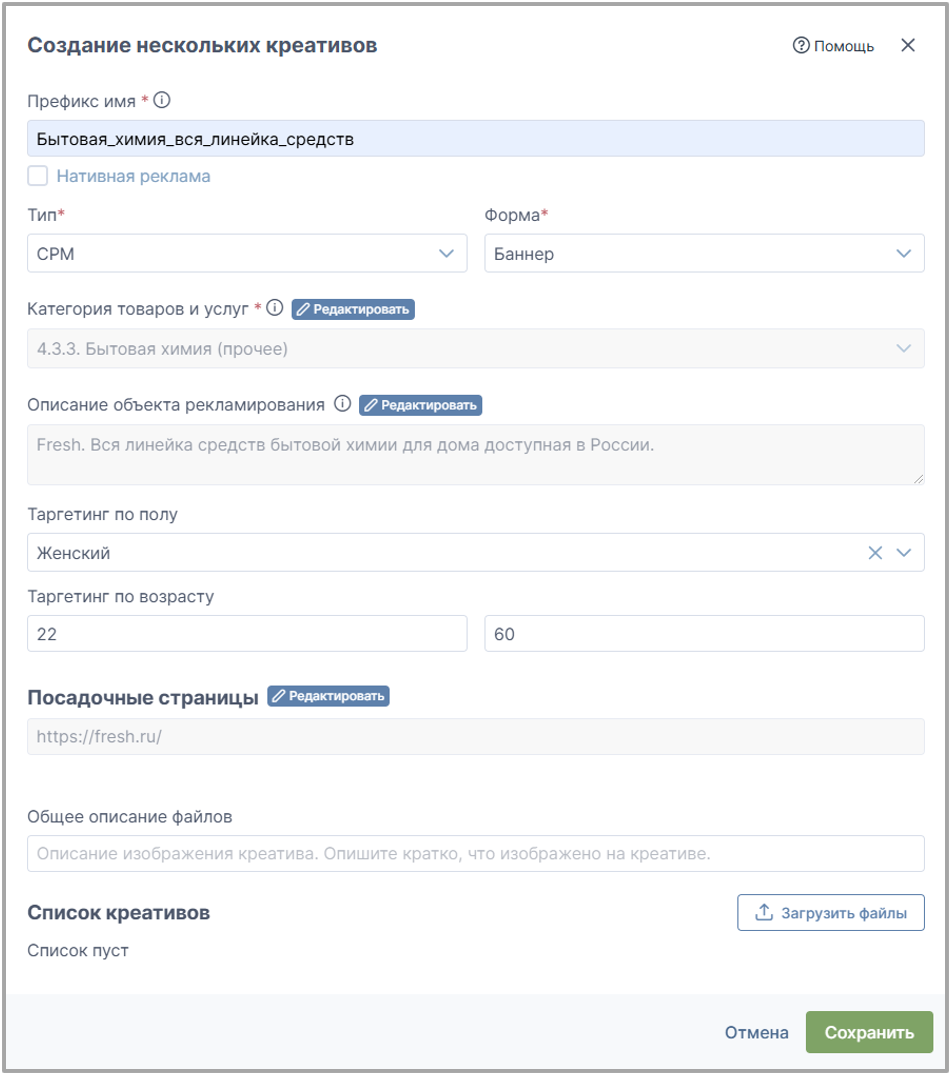Viewport: 952px width, 1074px height.
Task: Click the green Сохранить button
Action: (869, 1032)
